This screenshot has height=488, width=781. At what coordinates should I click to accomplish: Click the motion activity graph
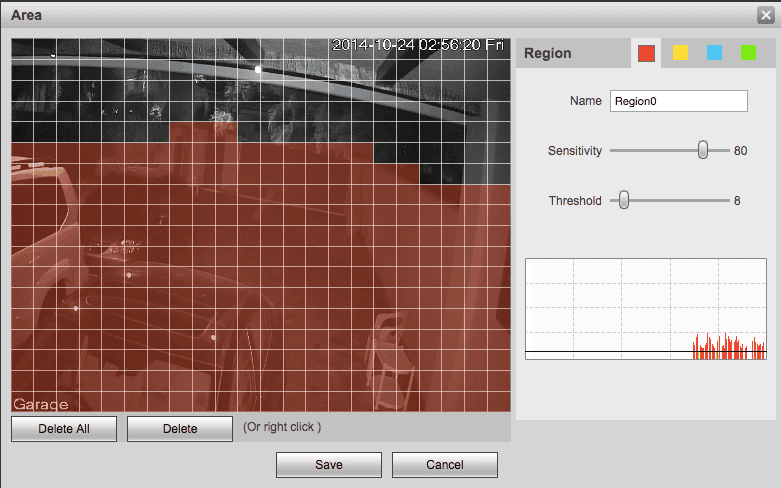pyautogui.click(x=645, y=309)
